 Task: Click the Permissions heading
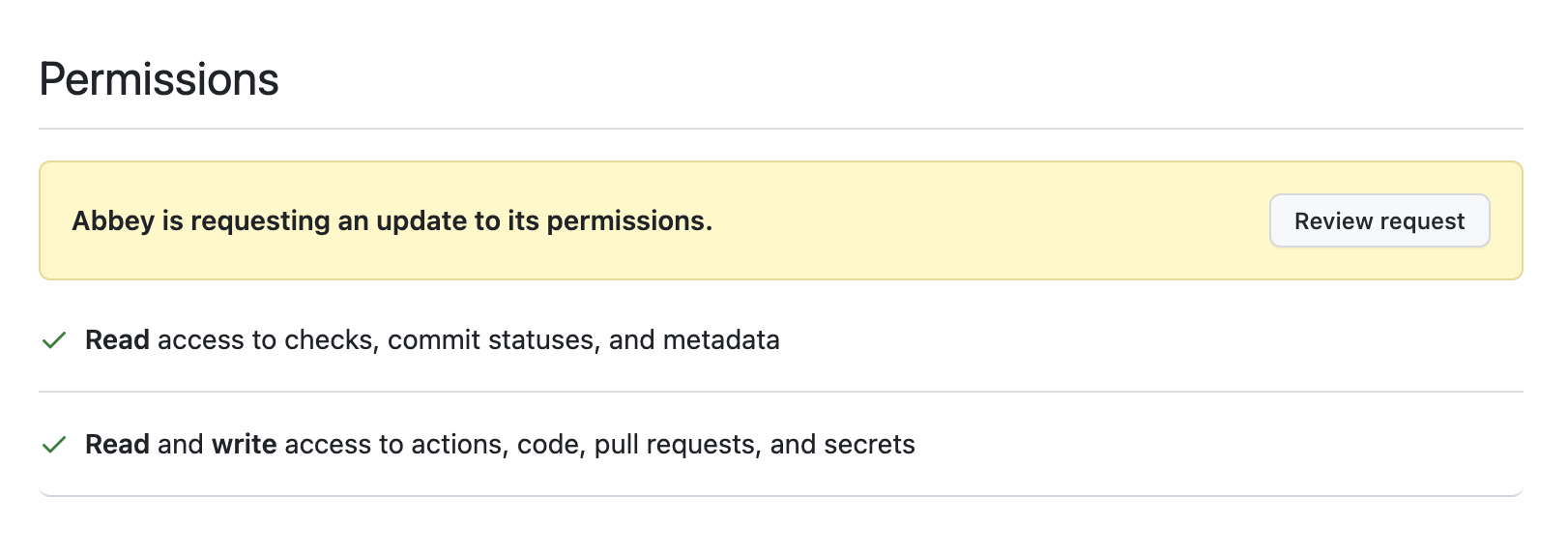click(x=159, y=79)
